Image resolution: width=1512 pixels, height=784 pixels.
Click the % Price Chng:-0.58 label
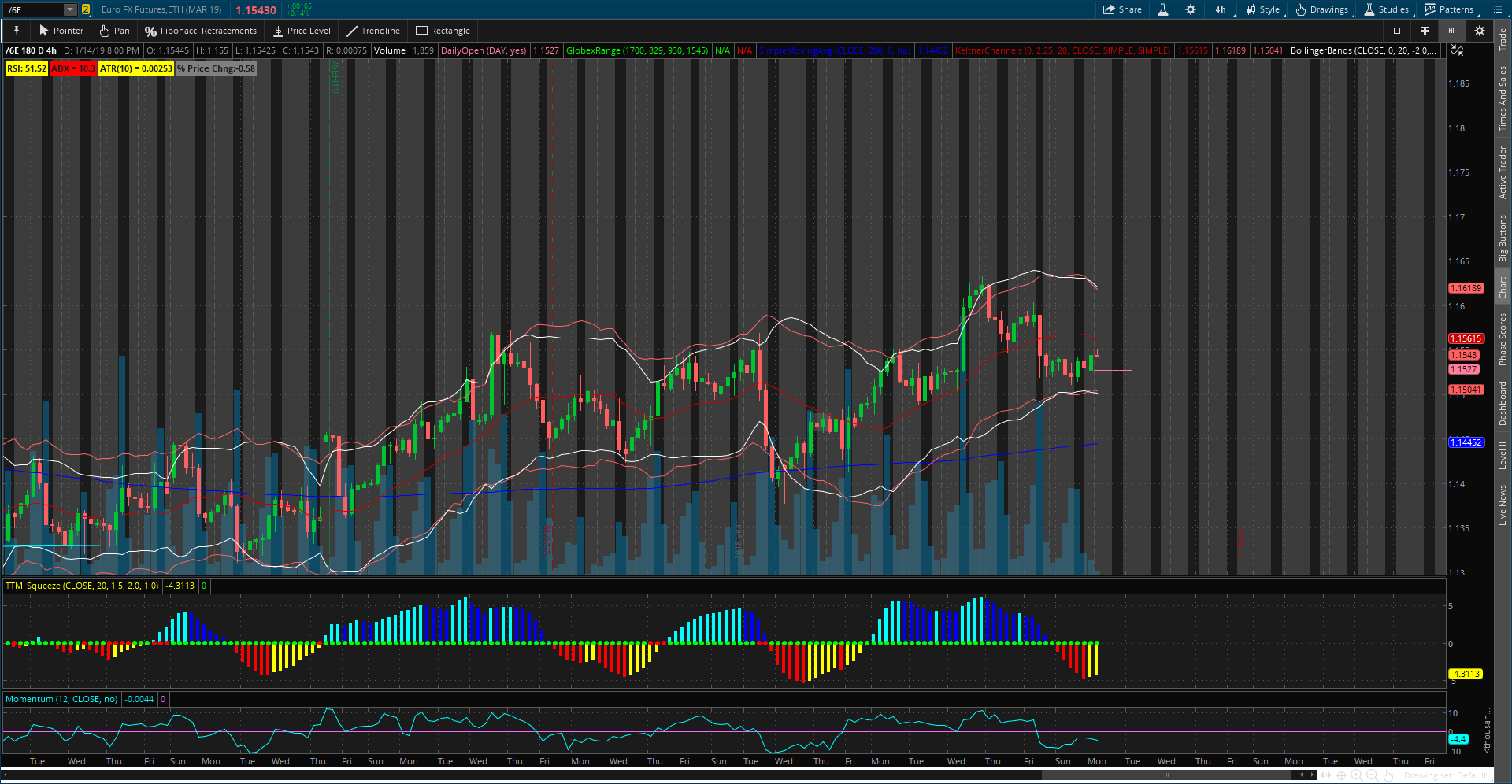click(216, 68)
